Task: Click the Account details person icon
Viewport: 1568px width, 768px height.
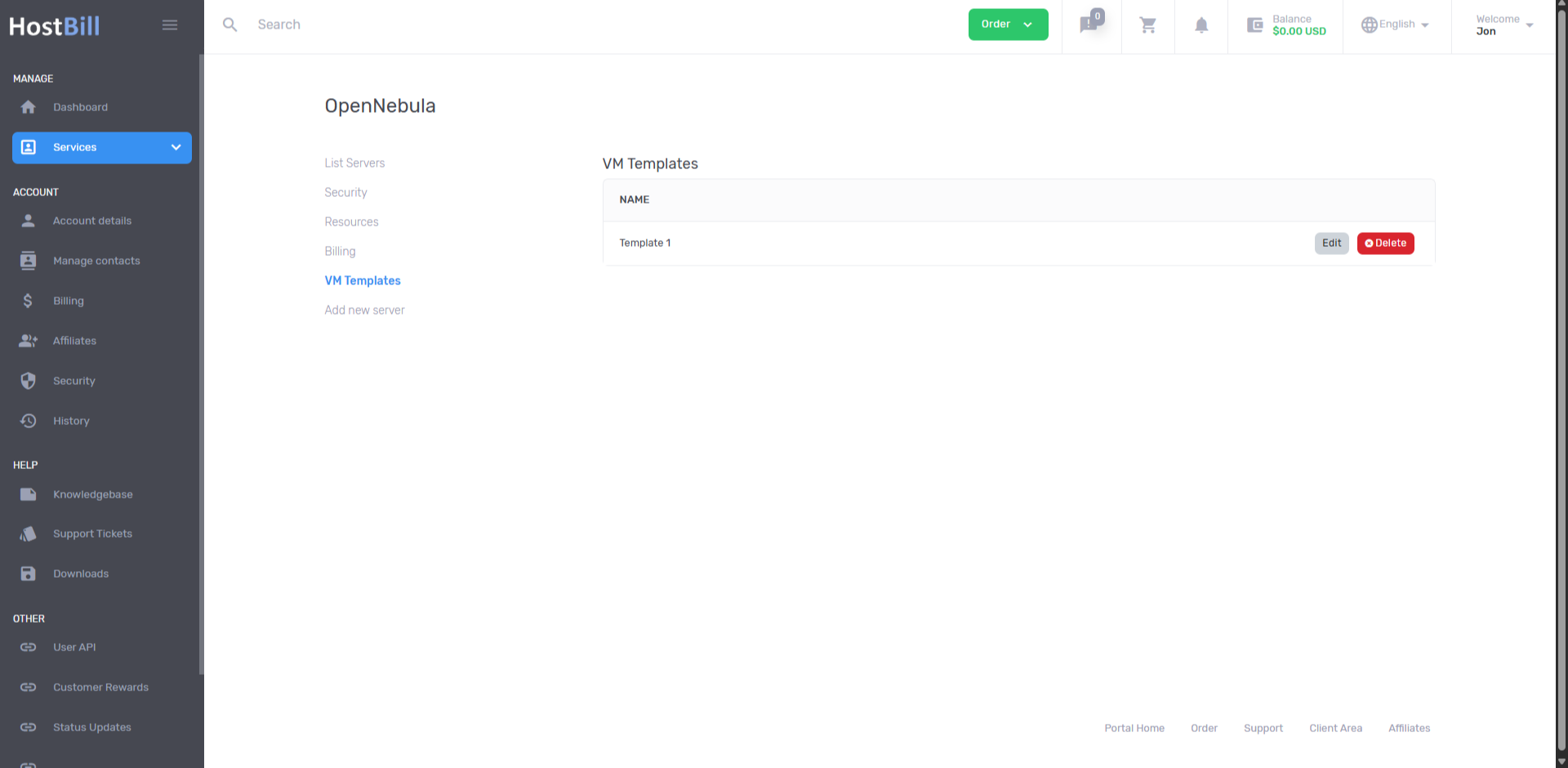Action: tap(29, 221)
